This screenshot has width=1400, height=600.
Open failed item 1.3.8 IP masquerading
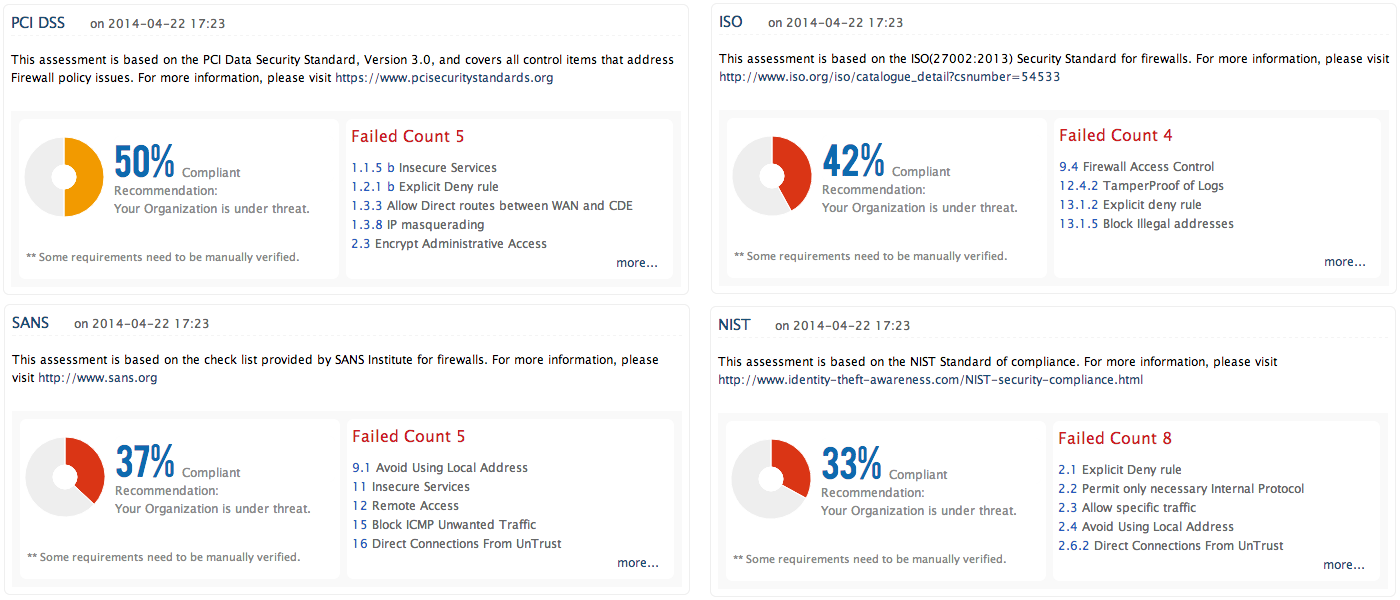tap(417, 225)
